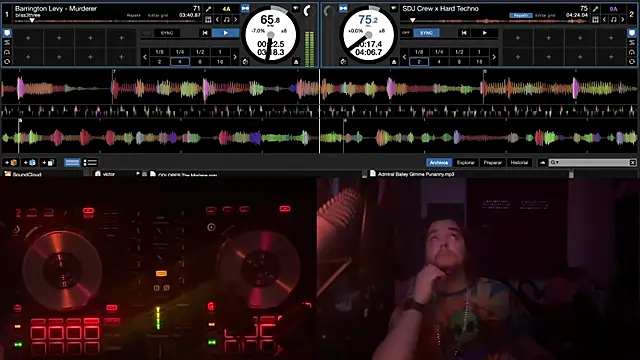This screenshot has height=360, width=640.
Task: Click third add icon in library toolbar
Action: (48, 162)
